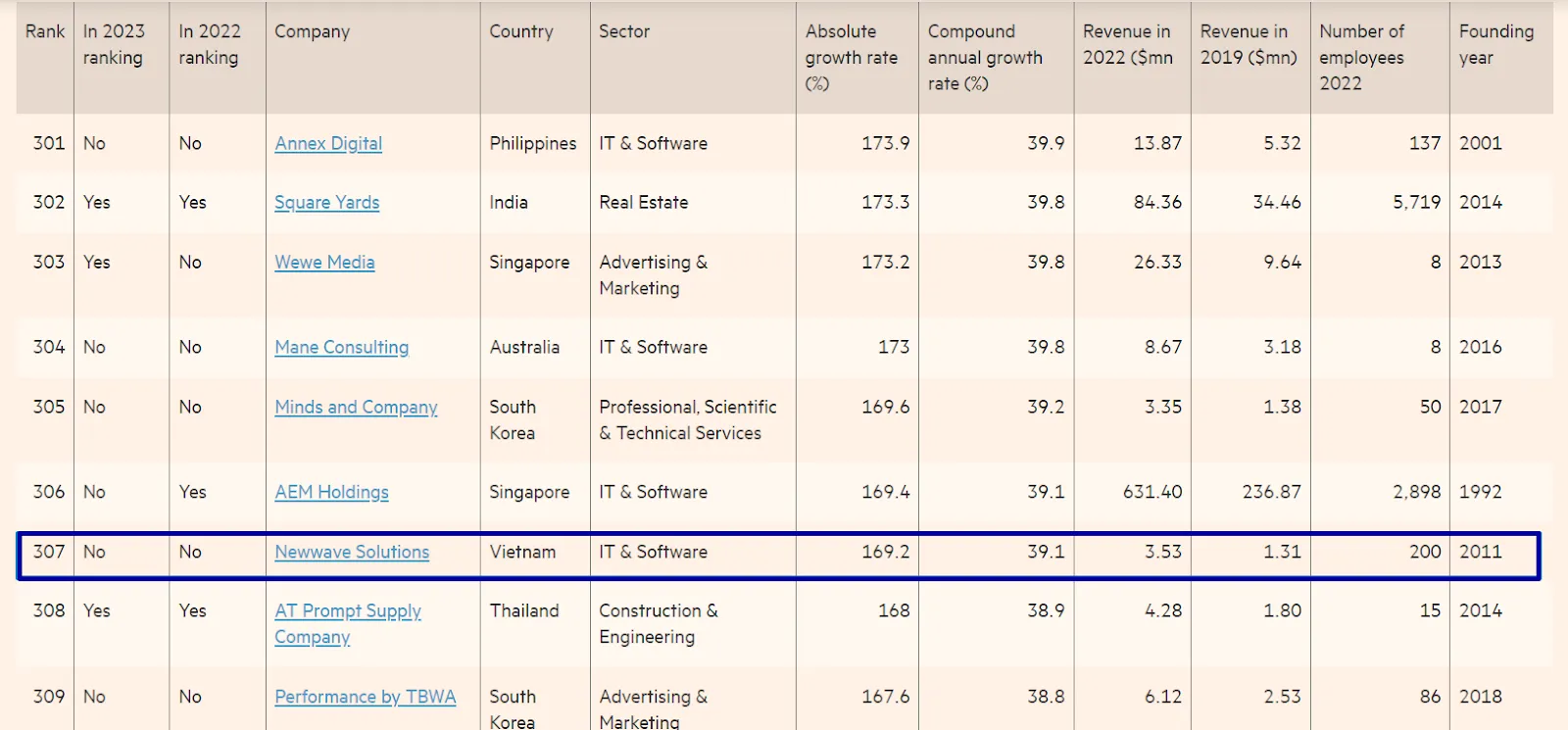Open the Annex Digital company link
The height and width of the screenshot is (730, 1568).
click(x=328, y=143)
